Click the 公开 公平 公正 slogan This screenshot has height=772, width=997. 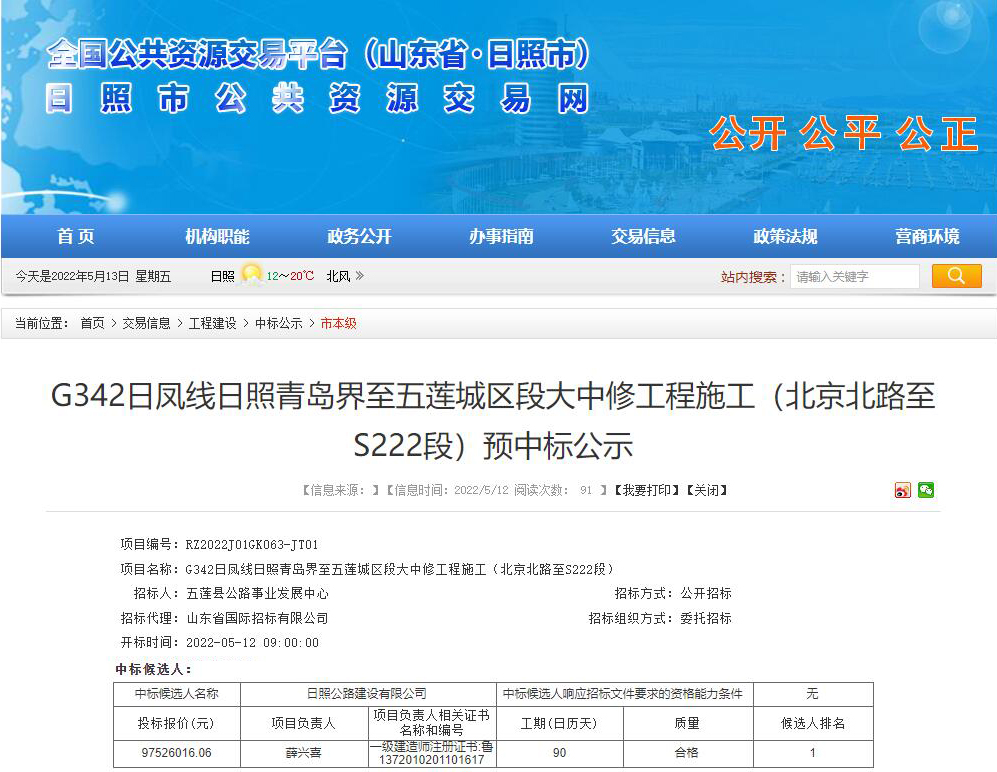[843, 134]
